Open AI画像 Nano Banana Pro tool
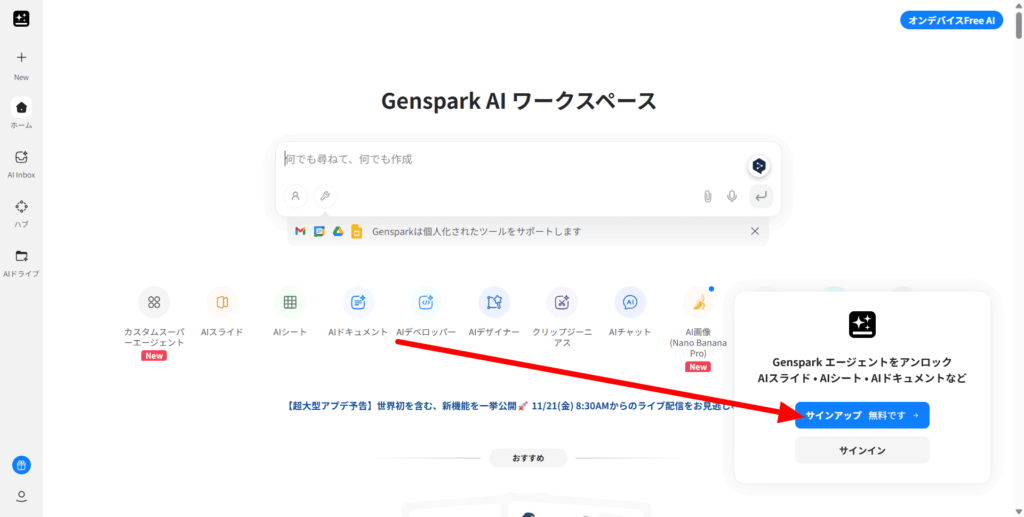This screenshot has width=1024, height=517. coord(698,302)
